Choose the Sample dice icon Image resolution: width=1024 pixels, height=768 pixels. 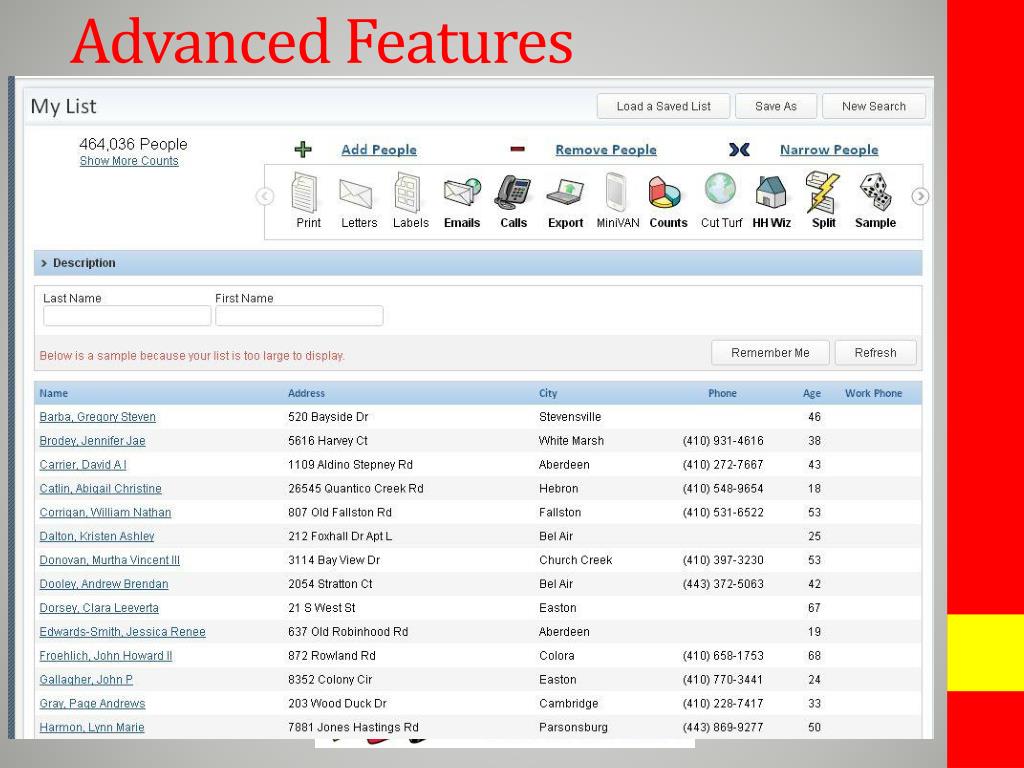click(x=875, y=192)
